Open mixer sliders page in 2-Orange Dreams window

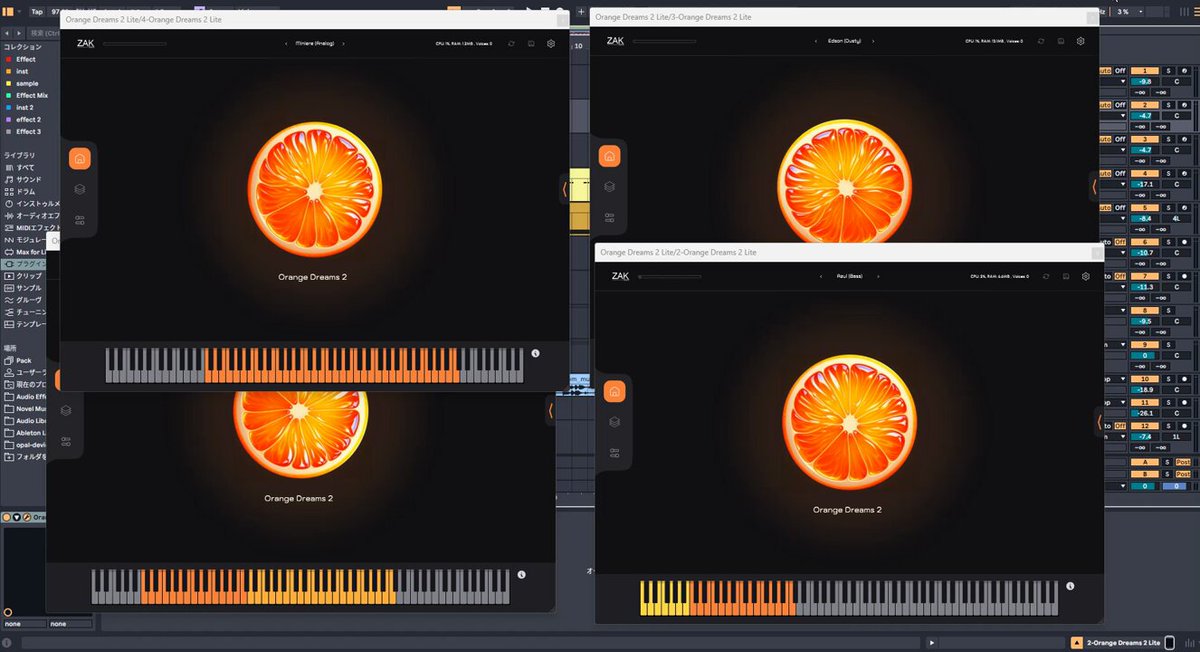tap(615, 453)
